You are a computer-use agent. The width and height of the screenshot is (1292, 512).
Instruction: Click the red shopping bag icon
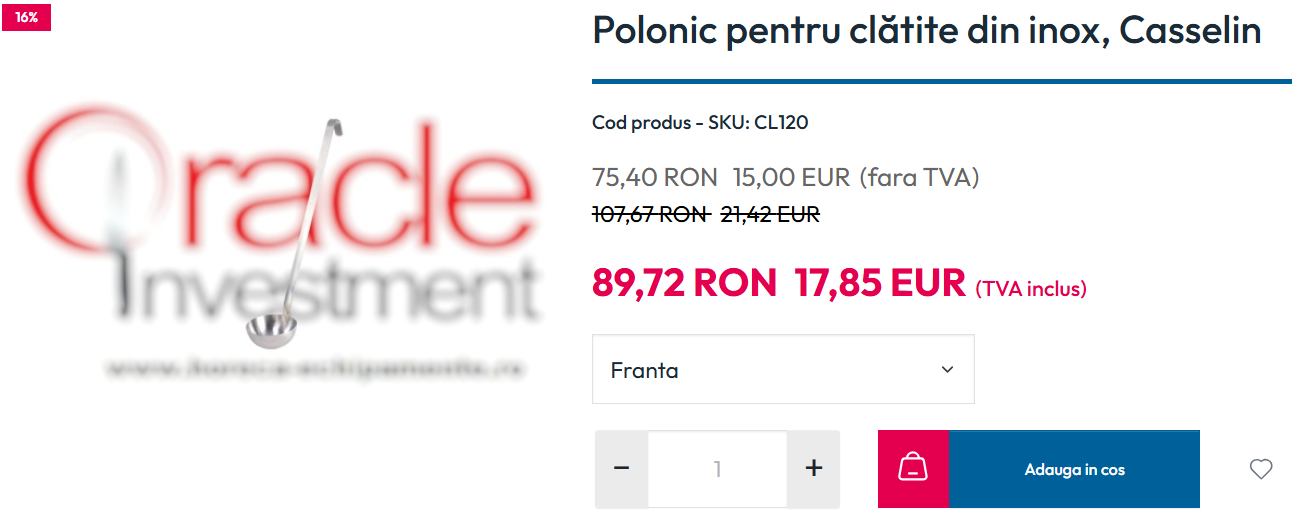913,469
